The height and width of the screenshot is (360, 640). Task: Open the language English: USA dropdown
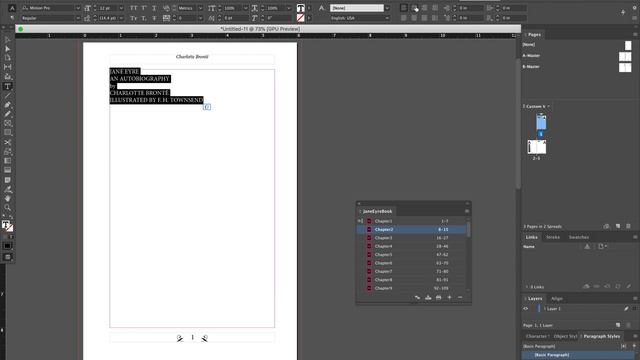tap(387, 18)
